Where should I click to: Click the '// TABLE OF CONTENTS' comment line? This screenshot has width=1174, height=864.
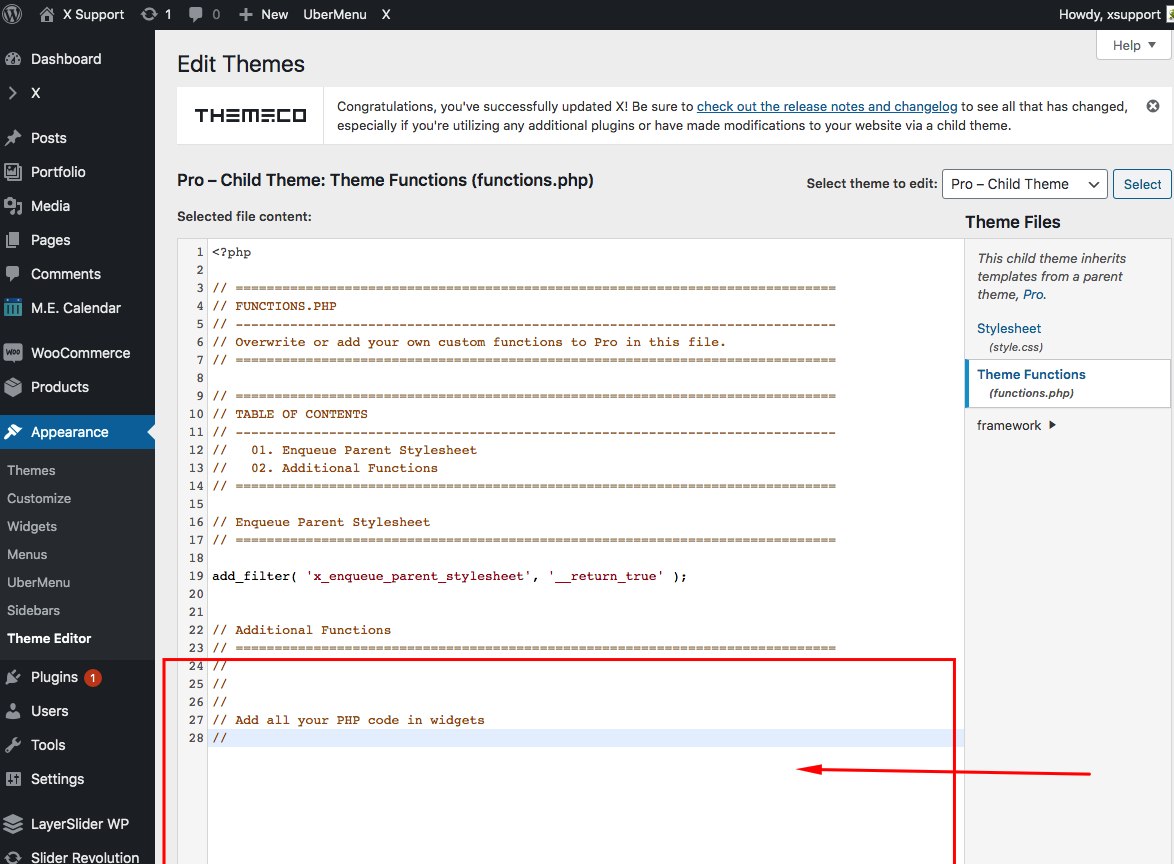click(x=290, y=414)
